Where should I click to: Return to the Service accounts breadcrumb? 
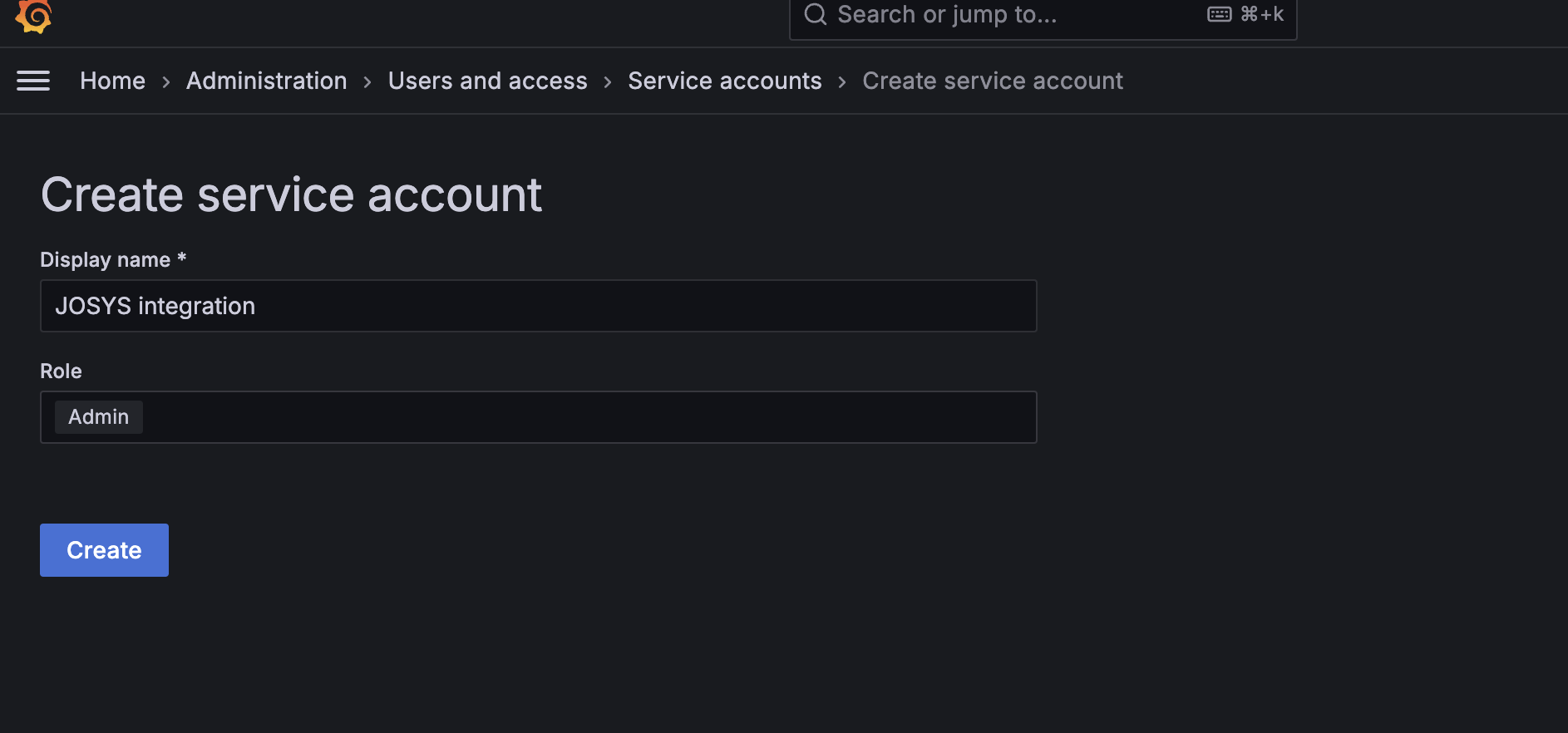[724, 81]
